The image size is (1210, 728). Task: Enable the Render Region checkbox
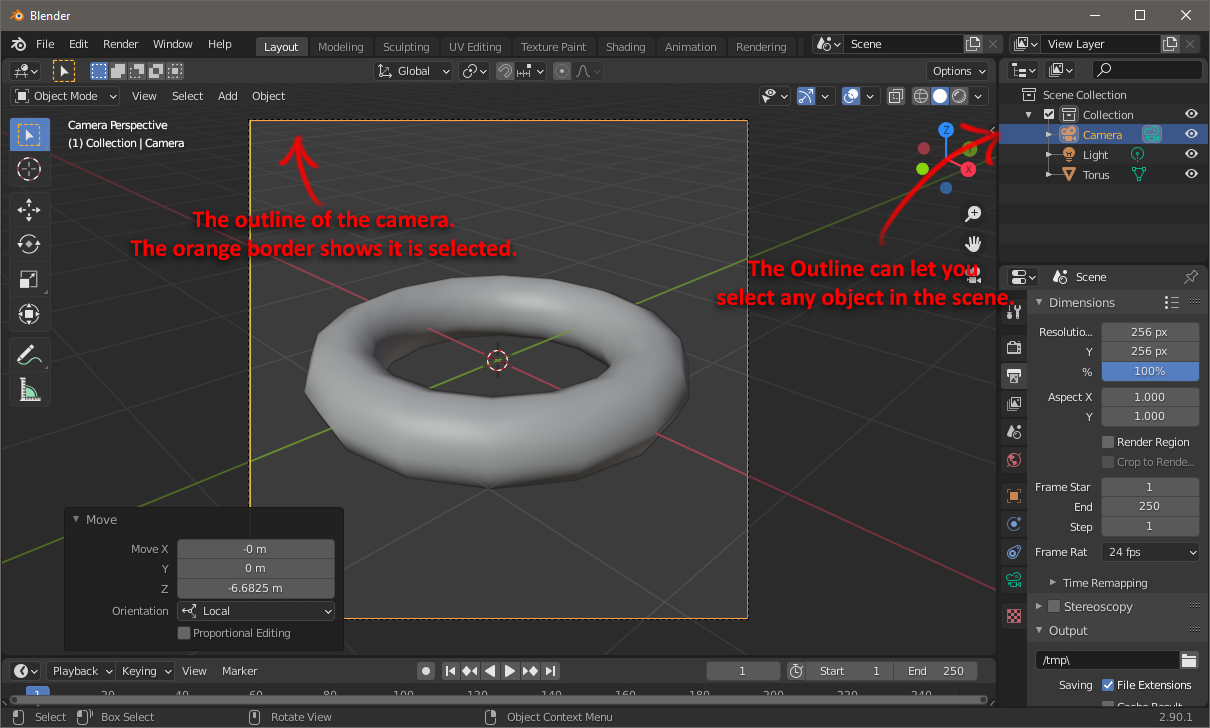(1108, 442)
